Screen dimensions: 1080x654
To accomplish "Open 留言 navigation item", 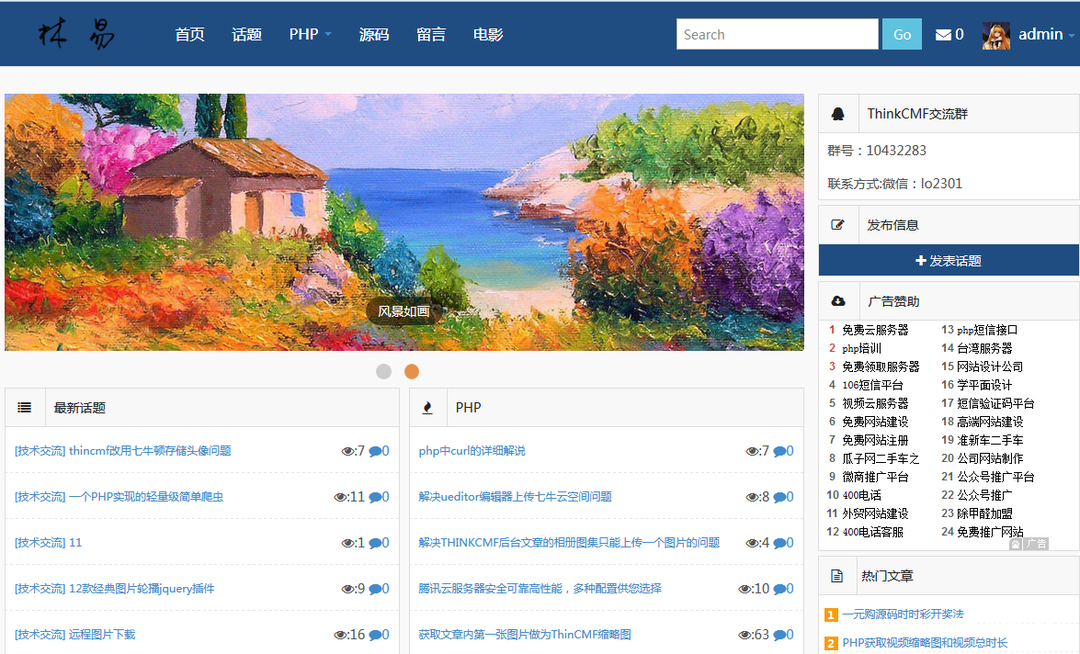I will coord(431,34).
